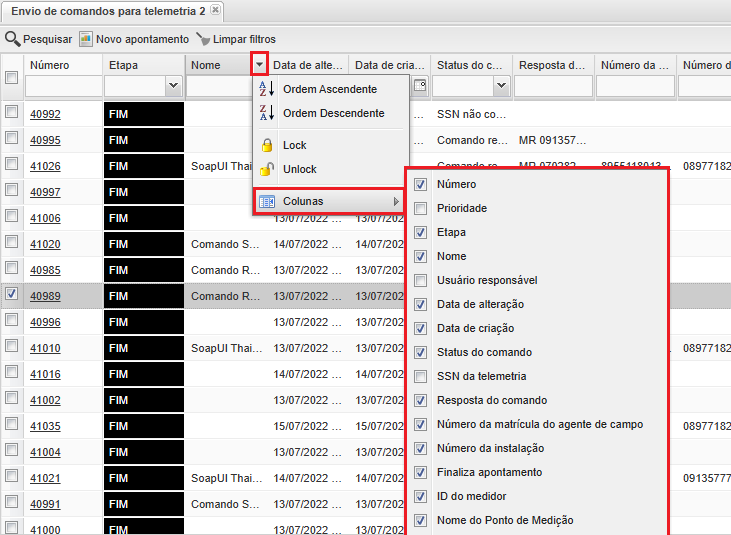Uncheck the Etapa column checkbox
The image size is (731, 535).
[421, 232]
